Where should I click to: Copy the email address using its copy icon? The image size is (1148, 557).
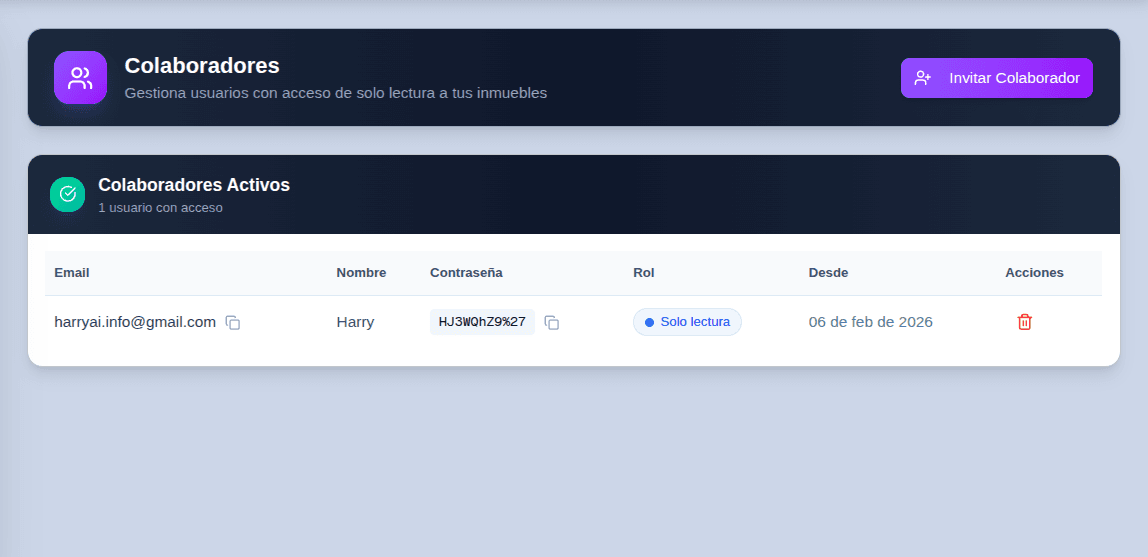[233, 323]
